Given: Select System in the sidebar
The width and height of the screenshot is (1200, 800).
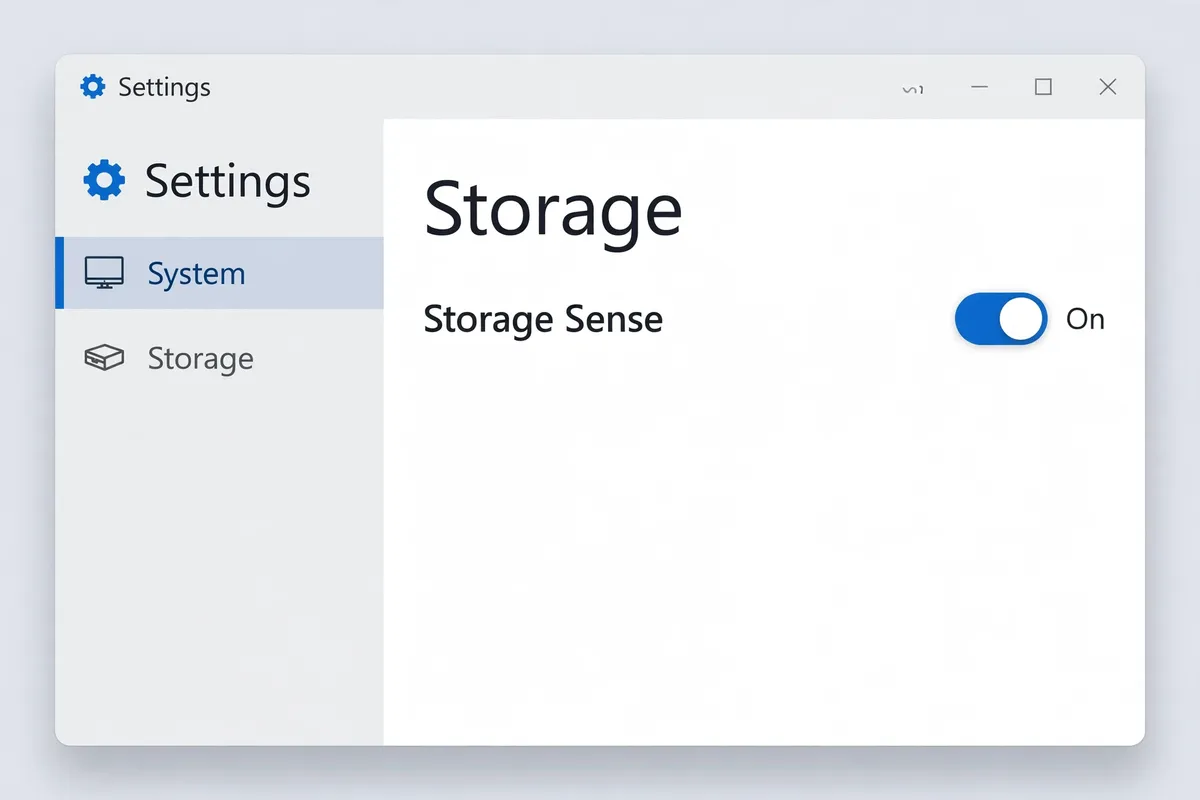Looking at the screenshot, I should click(219, 273).
